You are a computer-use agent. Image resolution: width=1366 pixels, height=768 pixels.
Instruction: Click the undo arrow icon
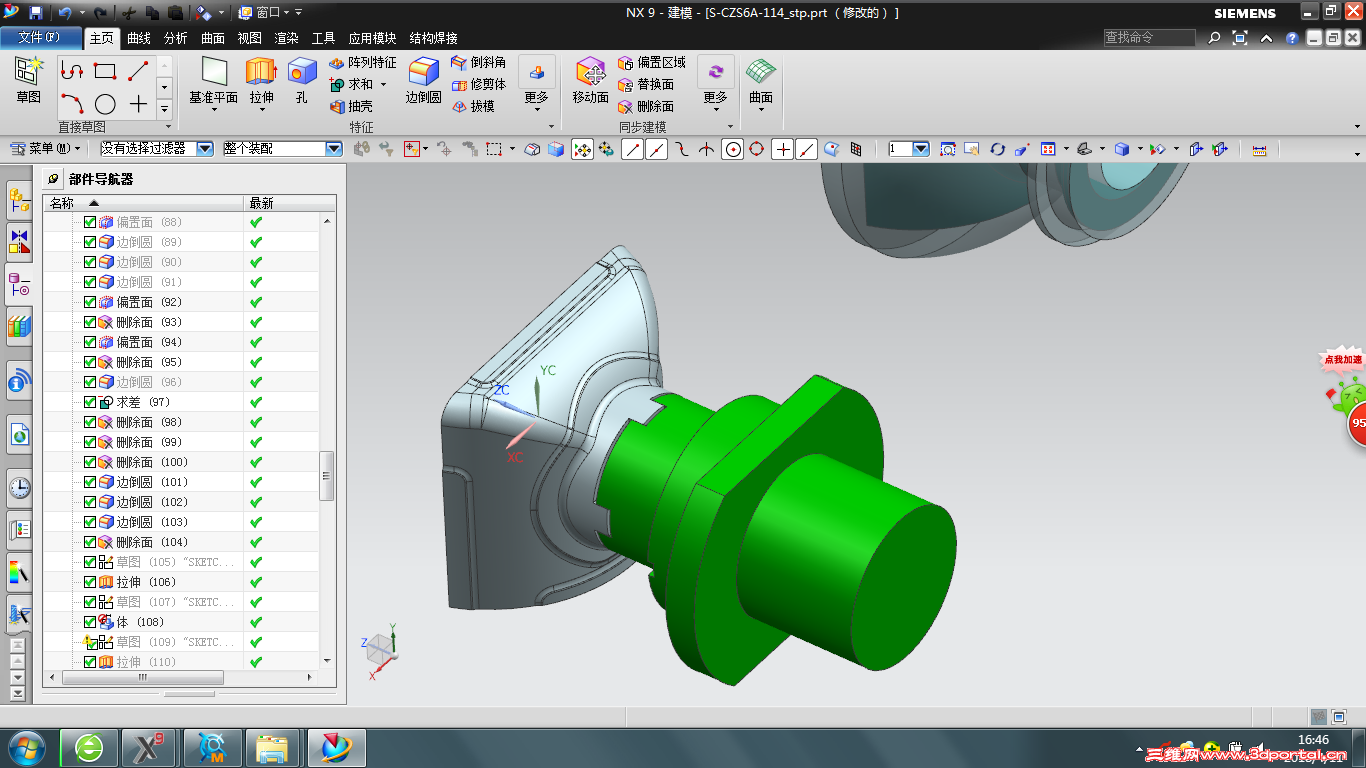click(x=65, y=13)
